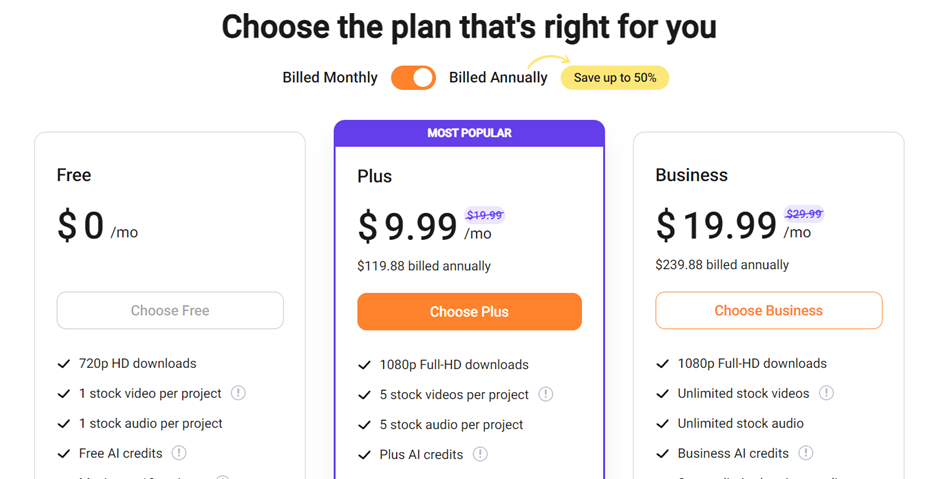Click the Business plan heading
The height and width of the screenshot is (479, 940).
[x=691, y=175]
